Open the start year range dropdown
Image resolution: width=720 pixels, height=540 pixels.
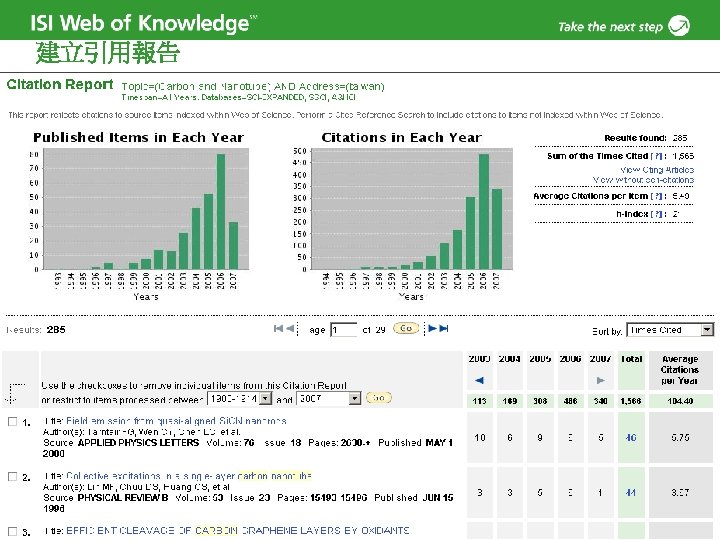click(x=240, y=398)
